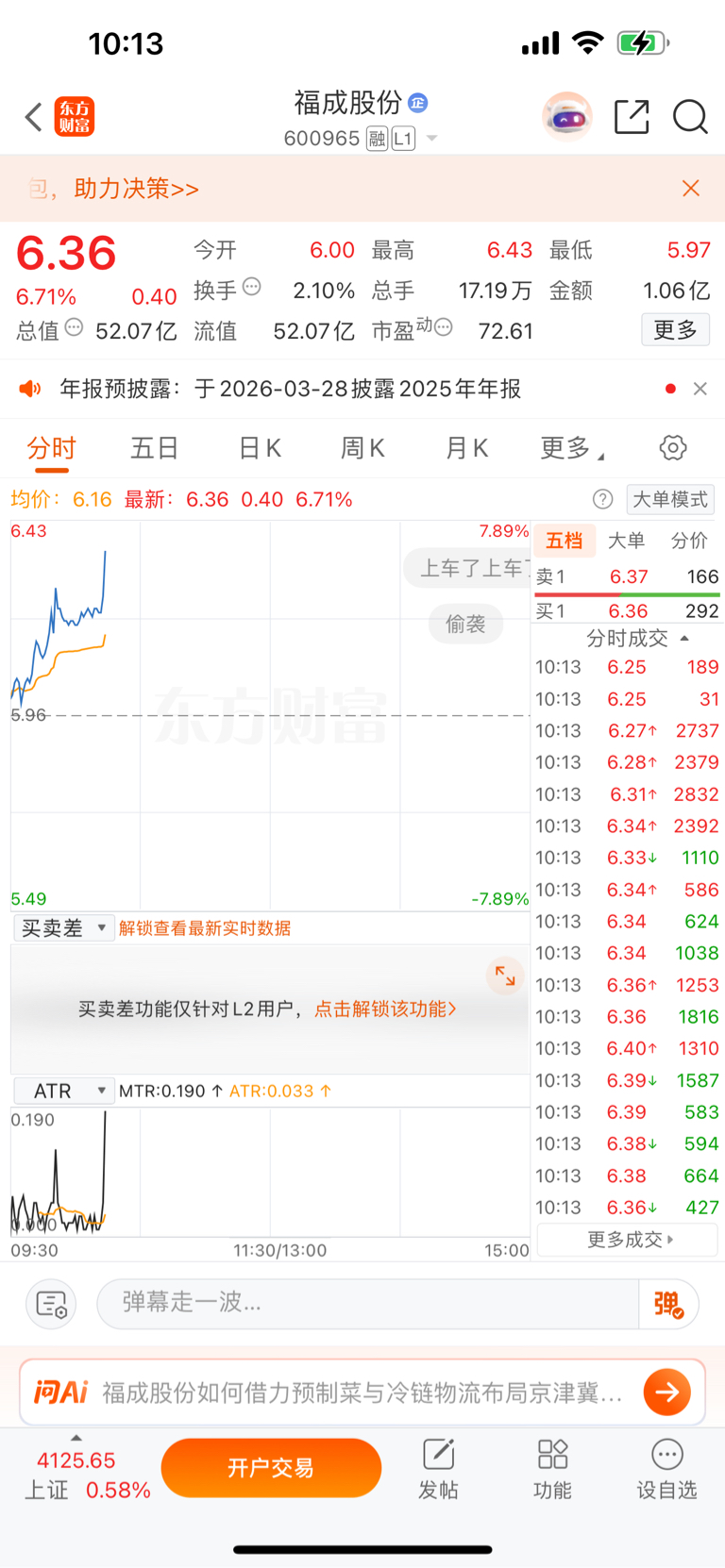Image resolution: width=725 pixels, height=1568 pixels.
Task: Dismiss the 年报预披露 notice
Action: coord(700,389)
